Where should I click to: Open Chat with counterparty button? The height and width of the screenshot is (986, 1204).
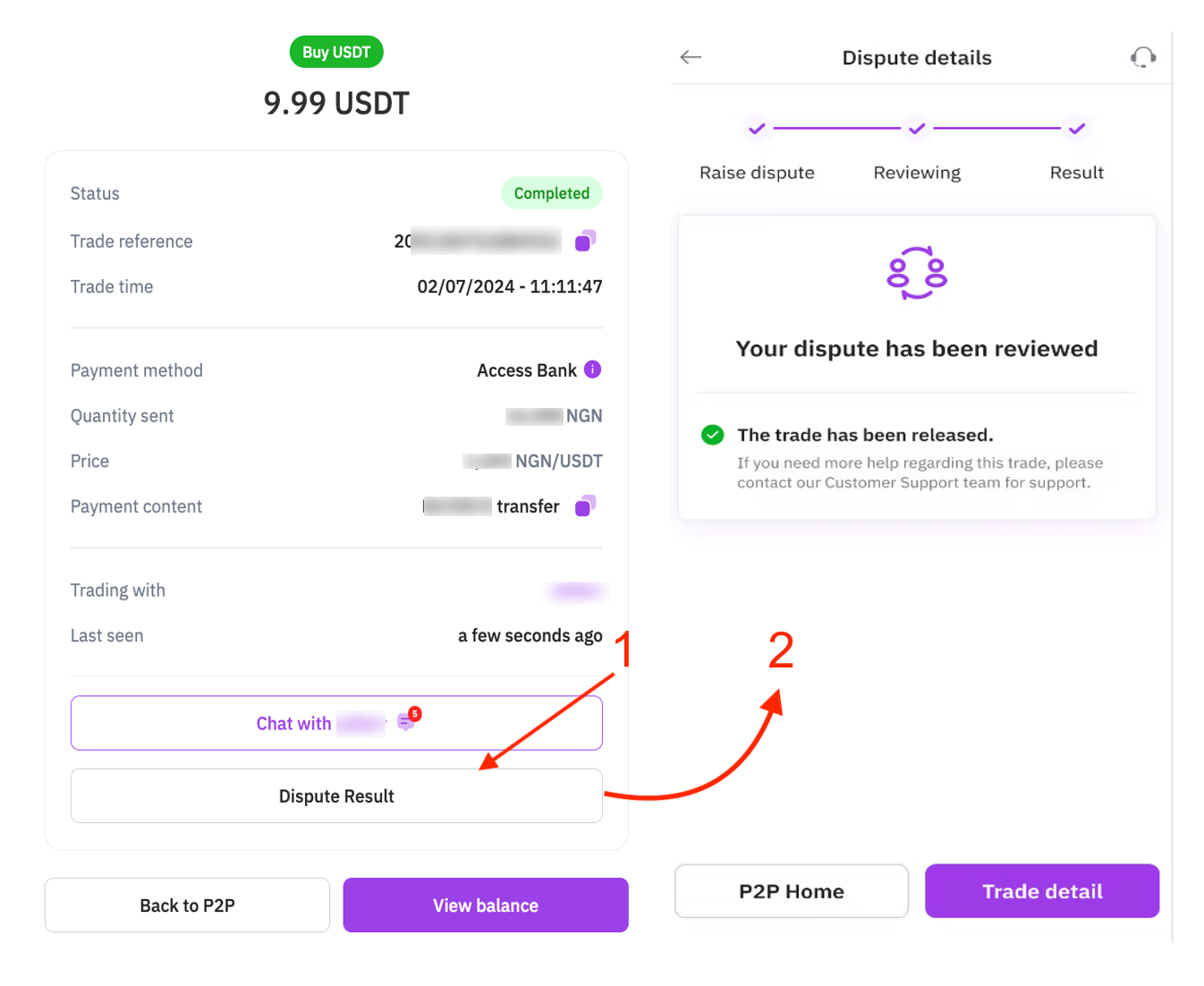[336, 723]
